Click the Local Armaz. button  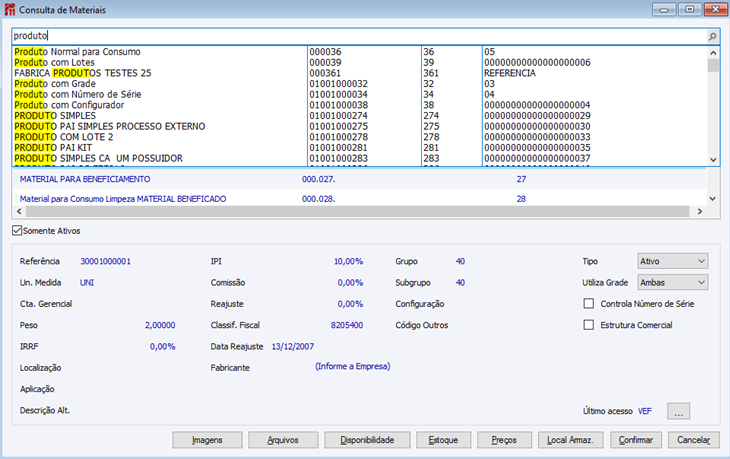point(570,440)
